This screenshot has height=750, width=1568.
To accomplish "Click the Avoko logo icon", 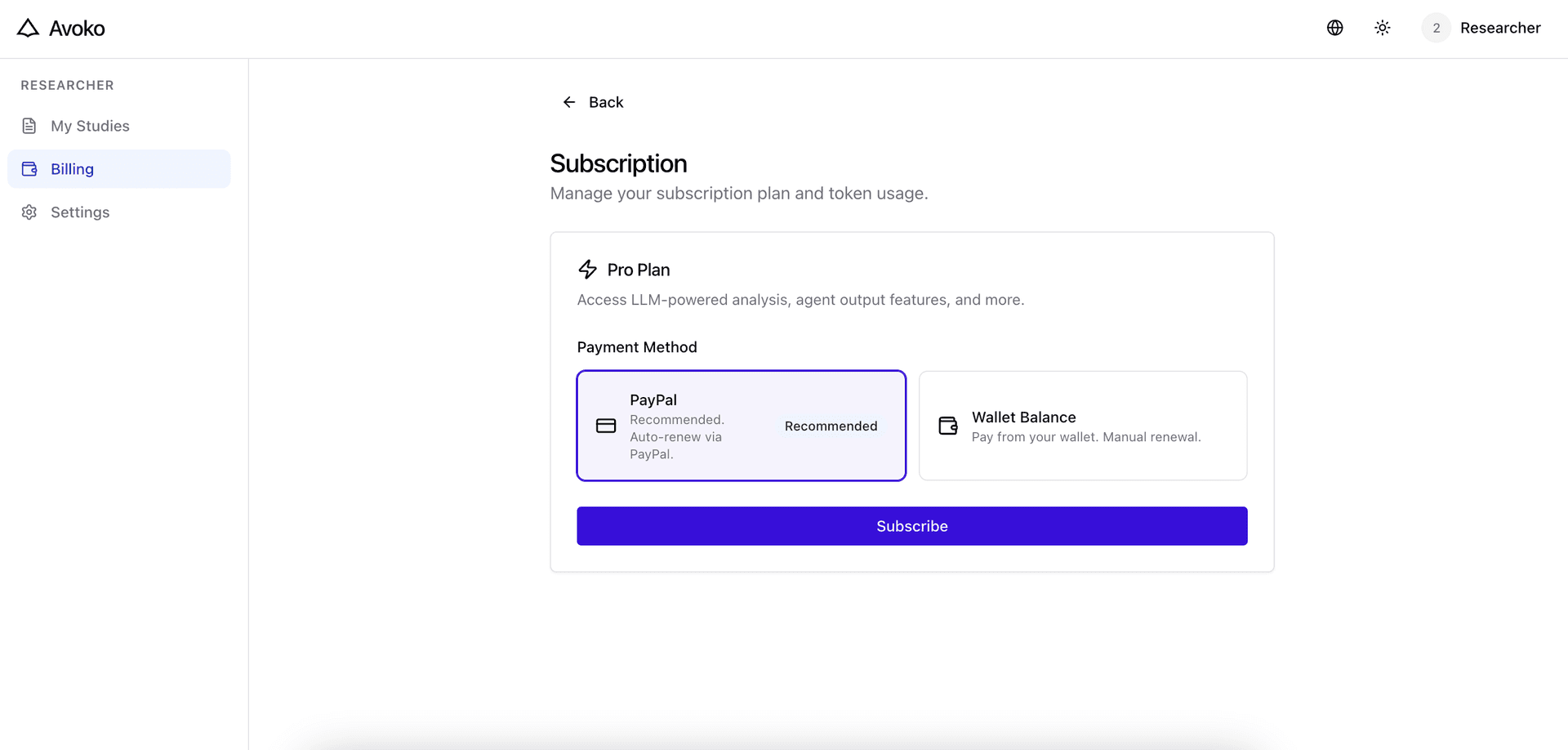I will click(29, 27).
